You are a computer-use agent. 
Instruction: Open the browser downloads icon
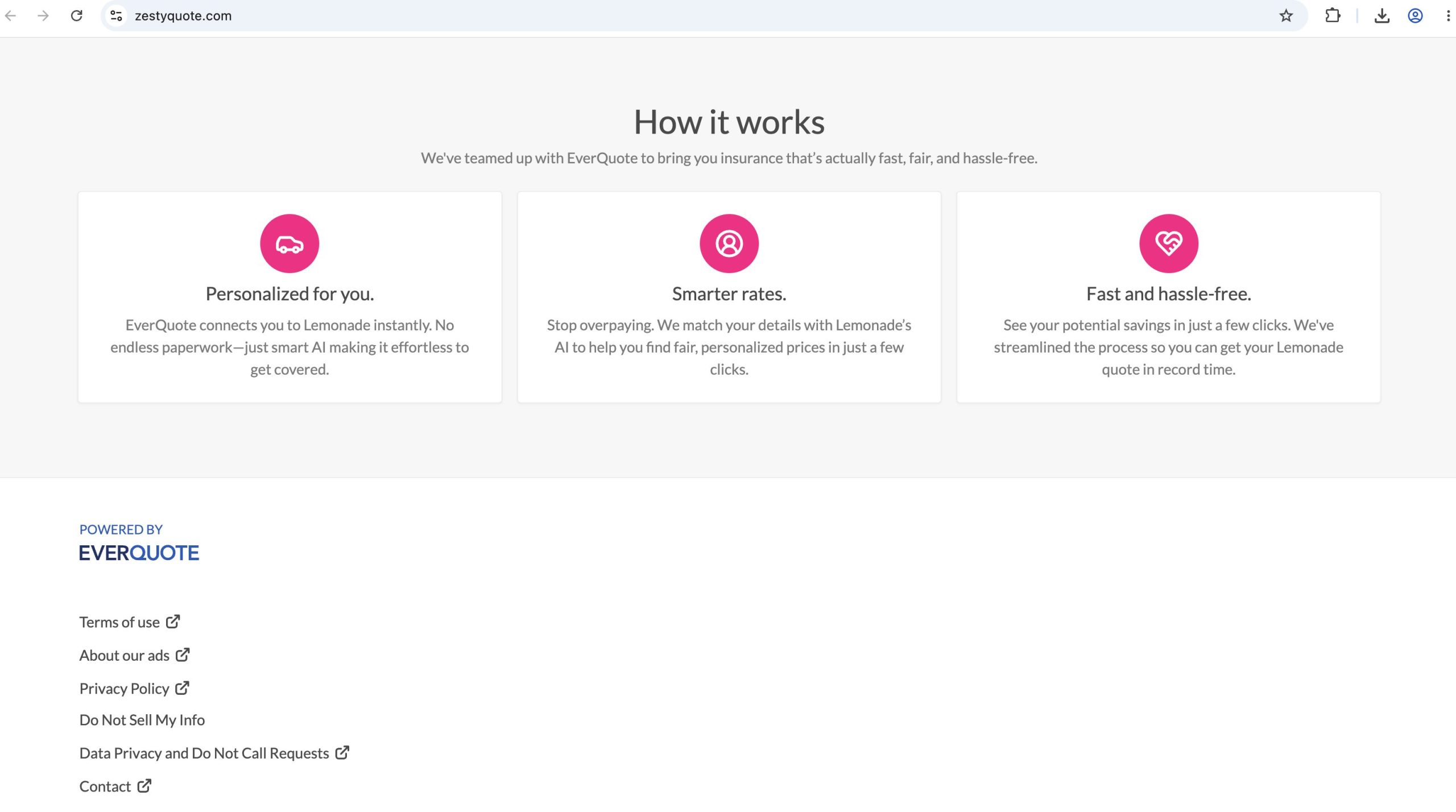click(1382, 16)
